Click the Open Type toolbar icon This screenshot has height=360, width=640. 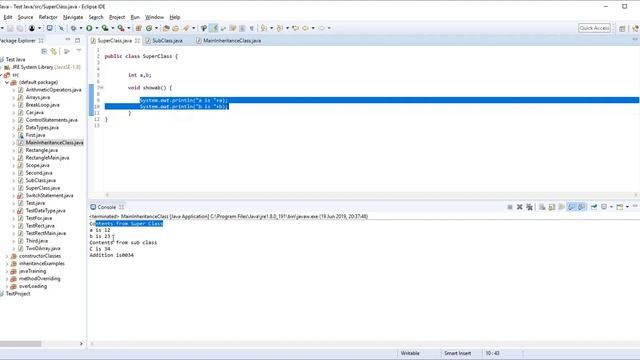pyautogui.click(x=166, y=28)
